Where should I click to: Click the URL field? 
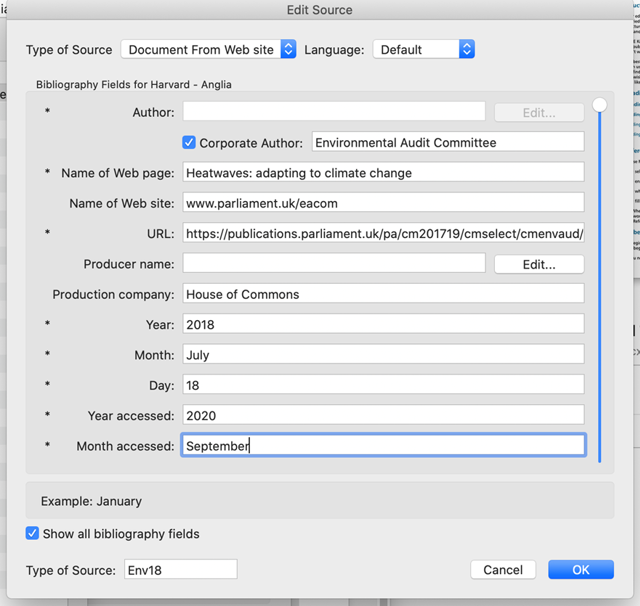pyautogui.click(x=383, y=233)
